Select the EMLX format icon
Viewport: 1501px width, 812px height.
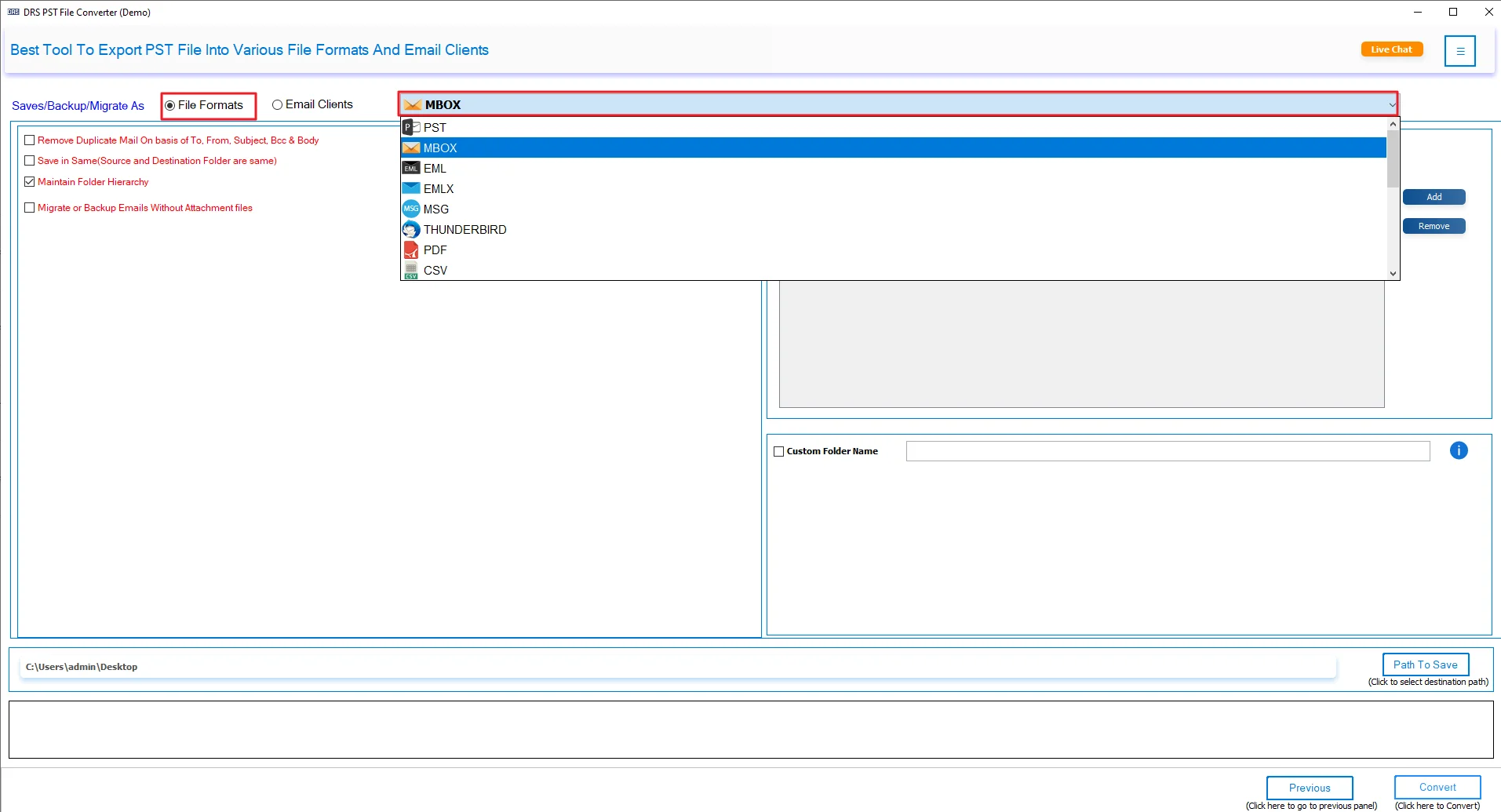point(411,188)
